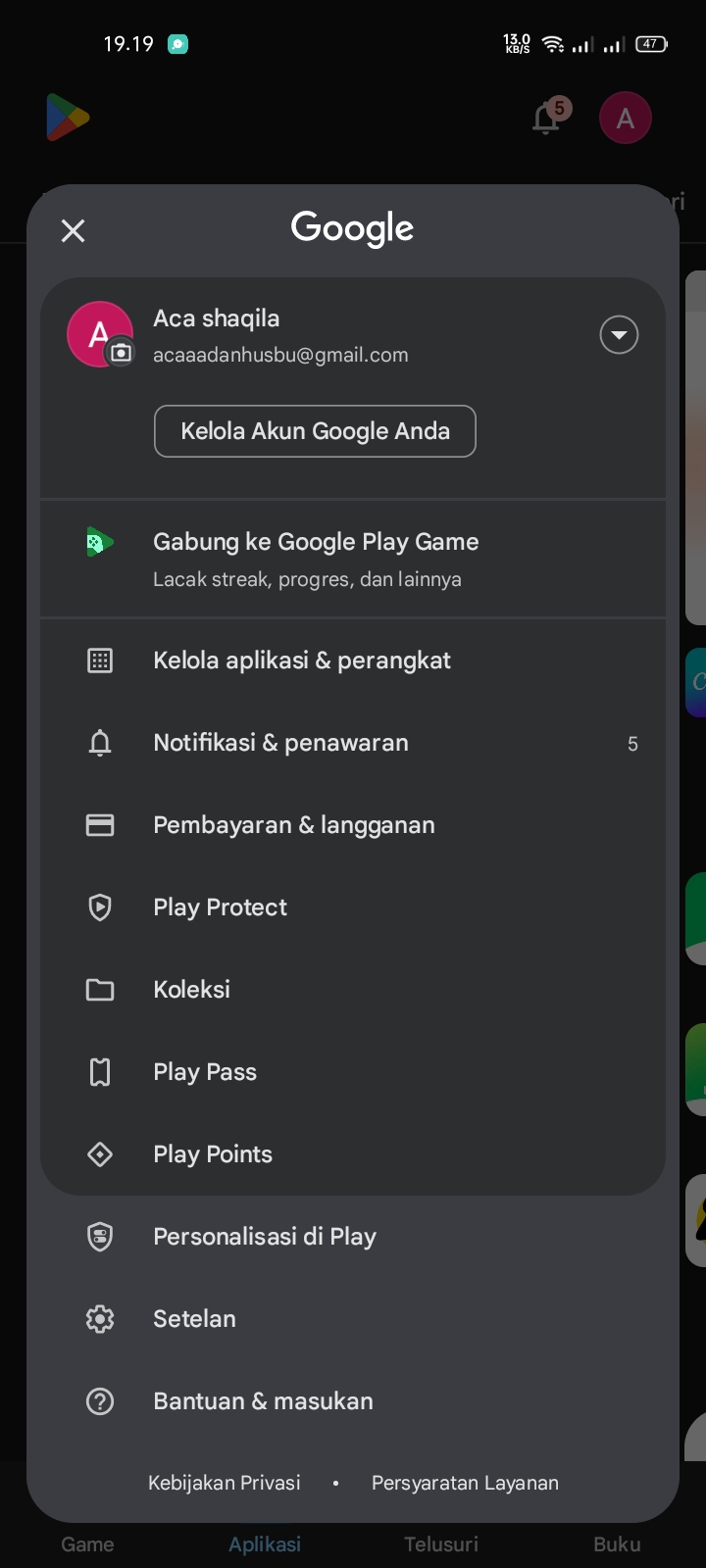The image size is (706, 1568).
Task: Select Personalisasi di Play
Action: 264,1237
